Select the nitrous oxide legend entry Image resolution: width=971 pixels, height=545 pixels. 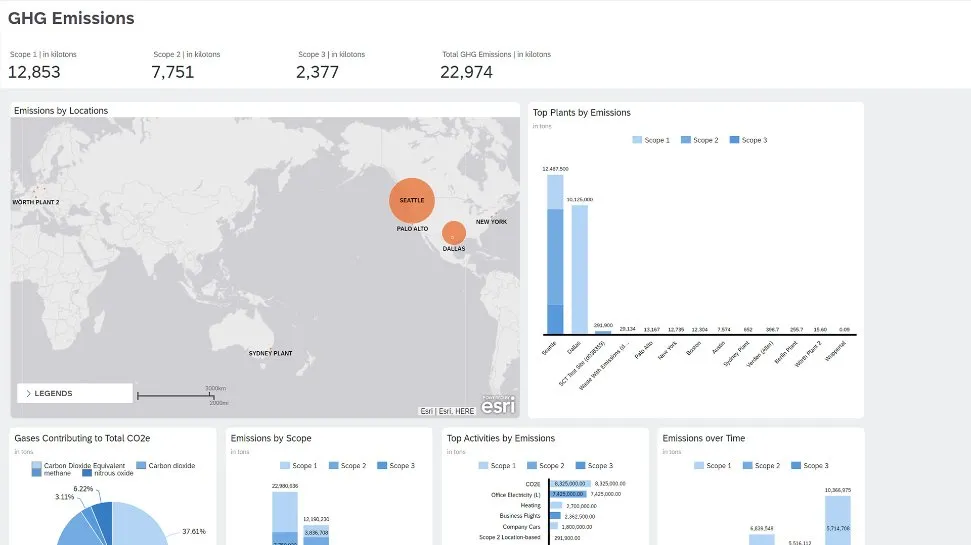tap(110, 474)
